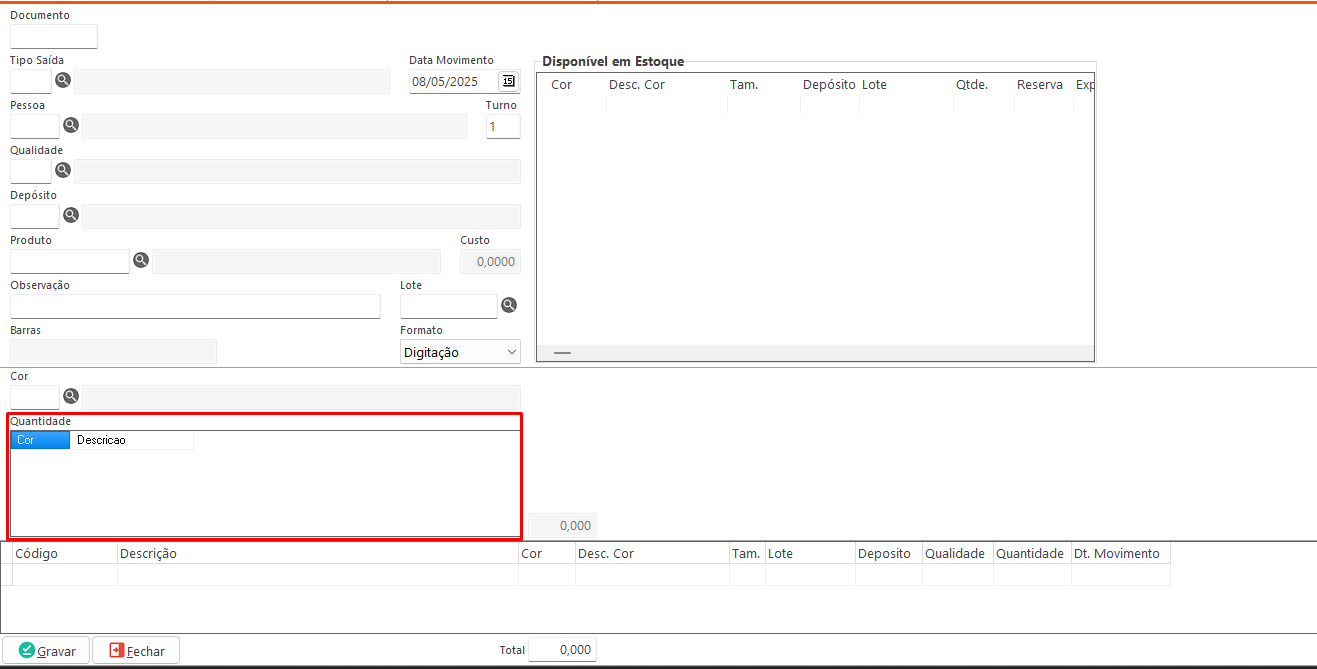
Task: Click the Qtde. column header in stock grid
Action: pos(971,85)
